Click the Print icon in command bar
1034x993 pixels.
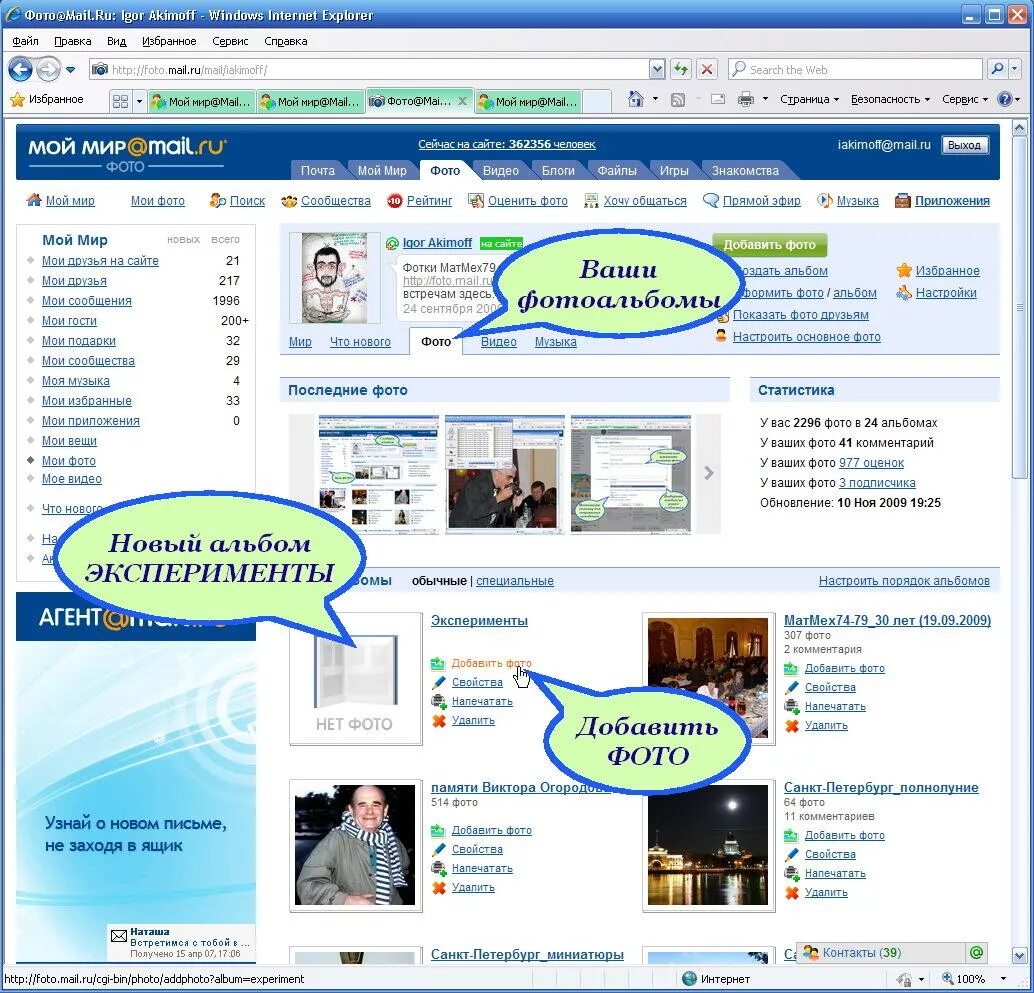coord(746,100)
